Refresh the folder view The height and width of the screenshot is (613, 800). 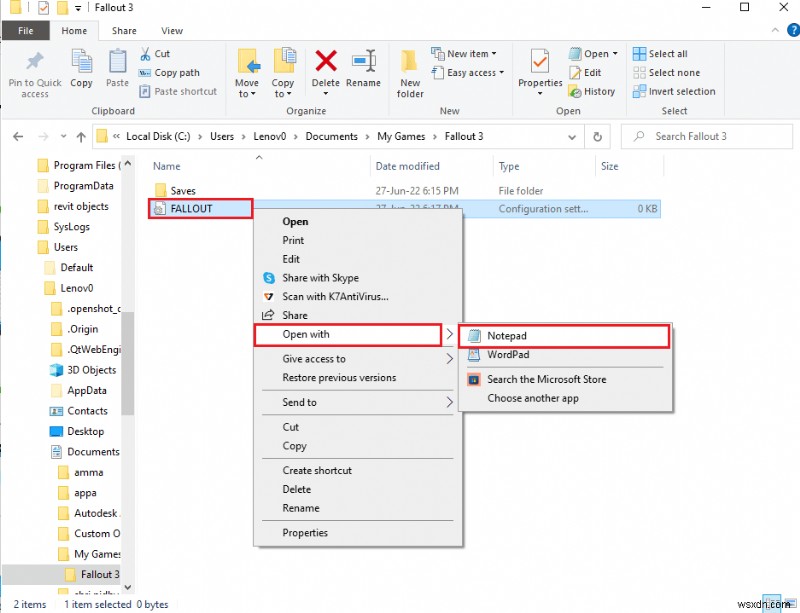(x=597, y=137)
